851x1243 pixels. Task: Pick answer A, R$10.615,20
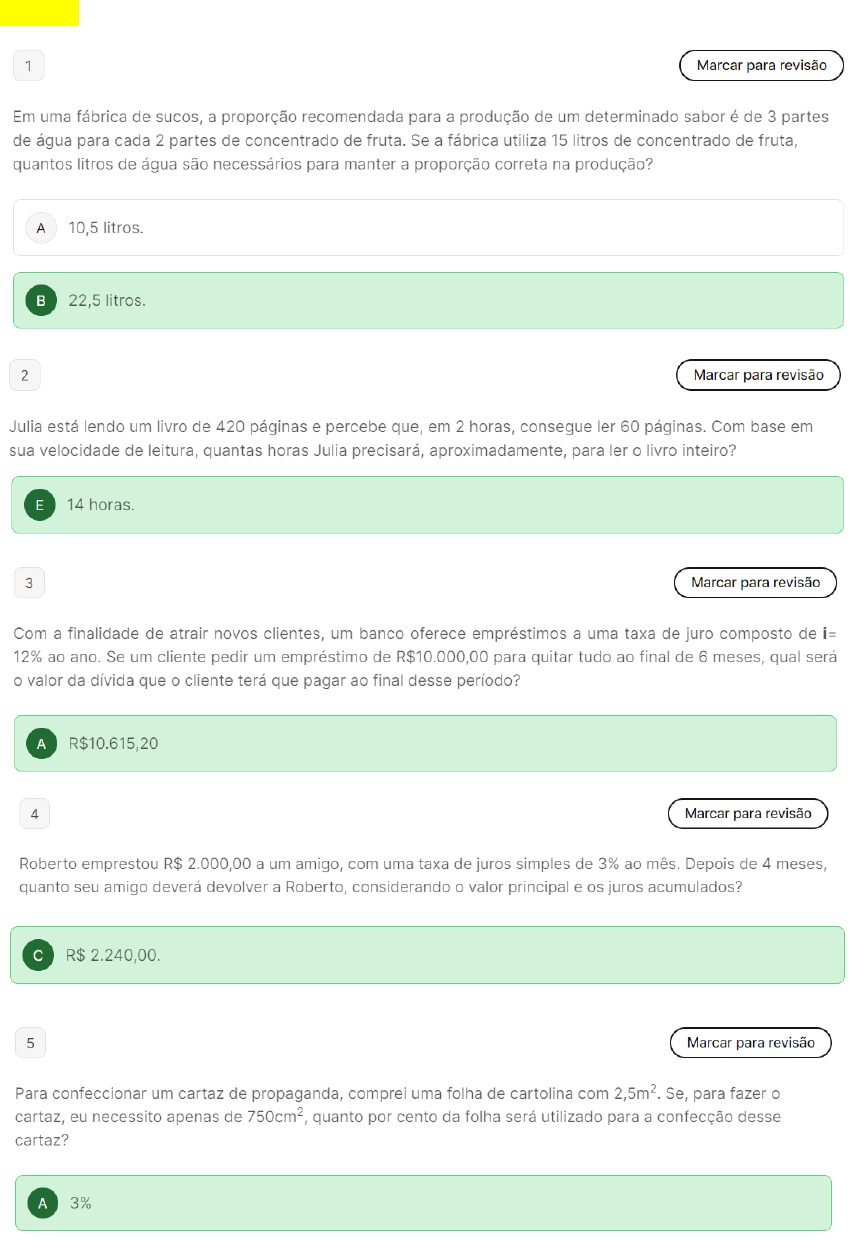click(x=425, y=743)
